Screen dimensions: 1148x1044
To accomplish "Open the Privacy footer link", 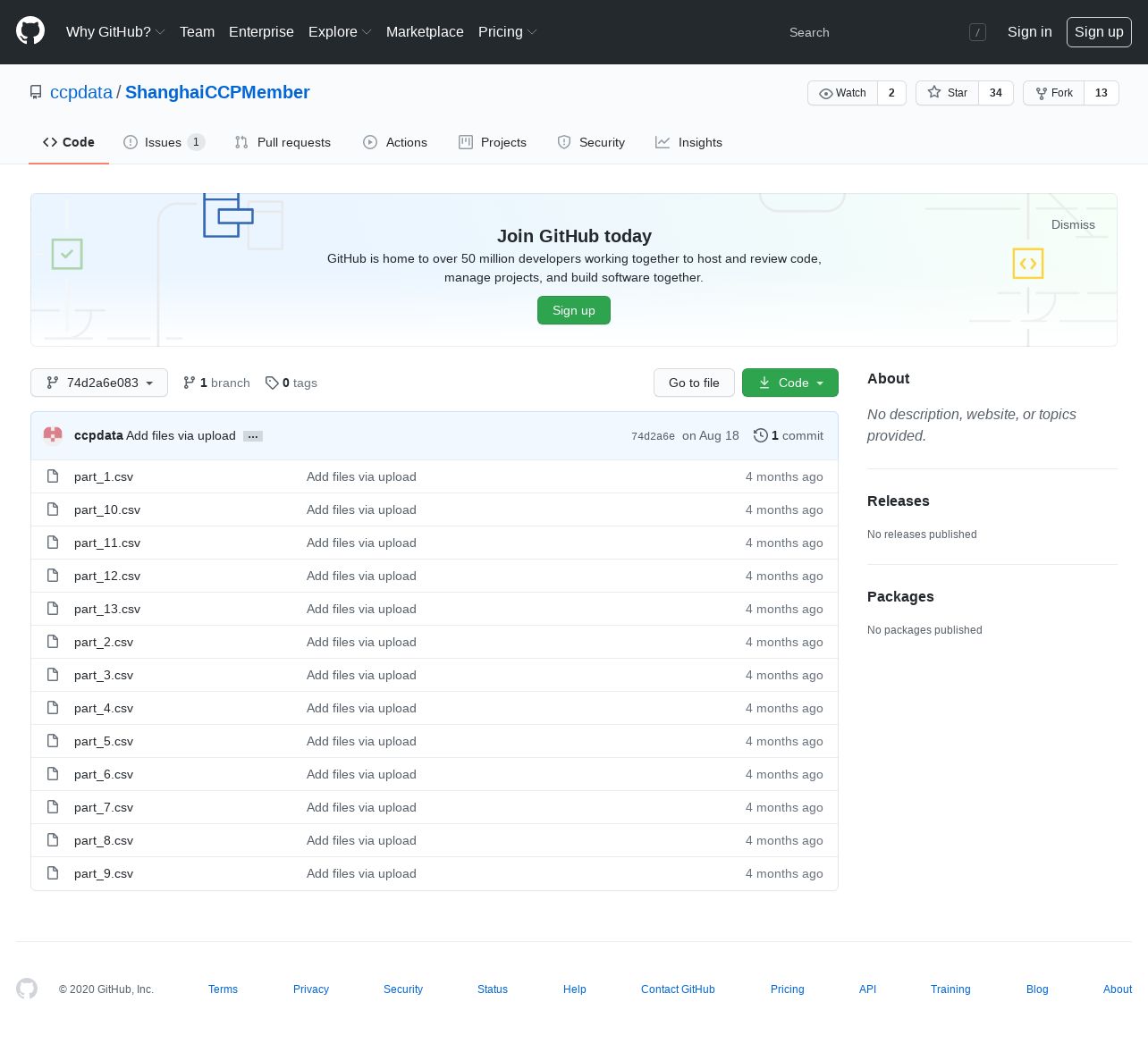I will 311,989.
